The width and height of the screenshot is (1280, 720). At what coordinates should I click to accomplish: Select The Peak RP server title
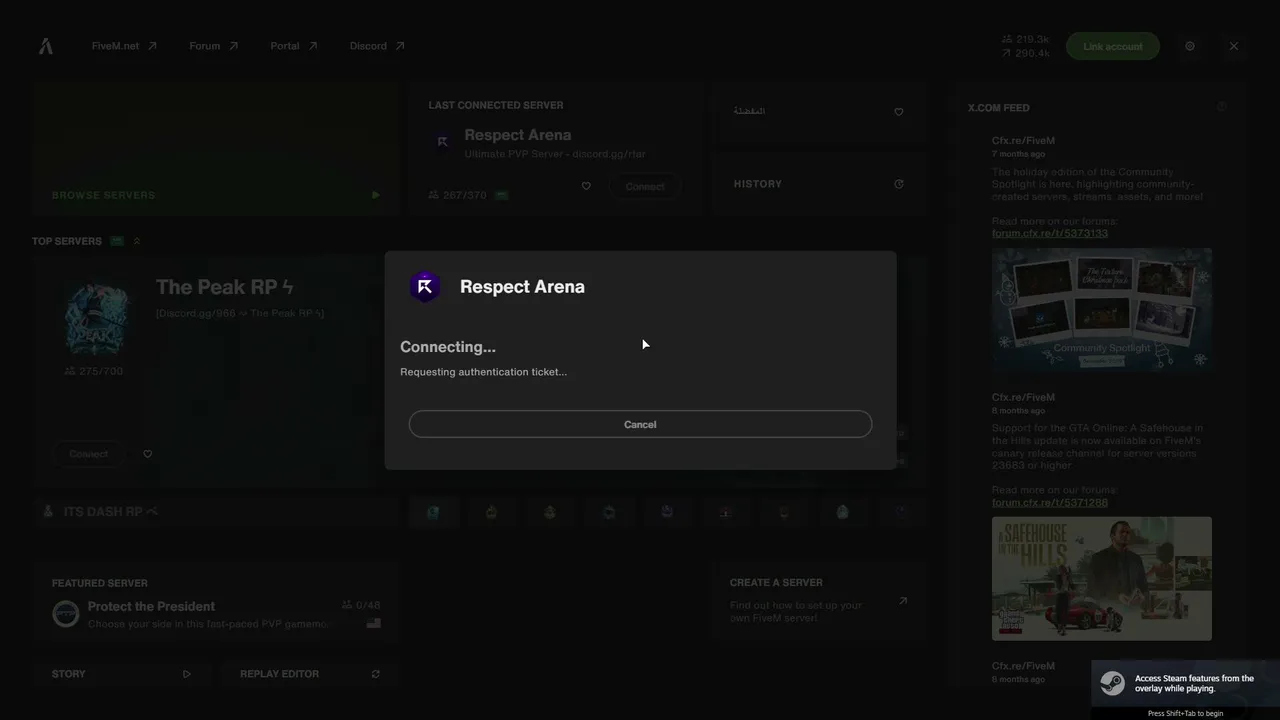tap(225, 287)
